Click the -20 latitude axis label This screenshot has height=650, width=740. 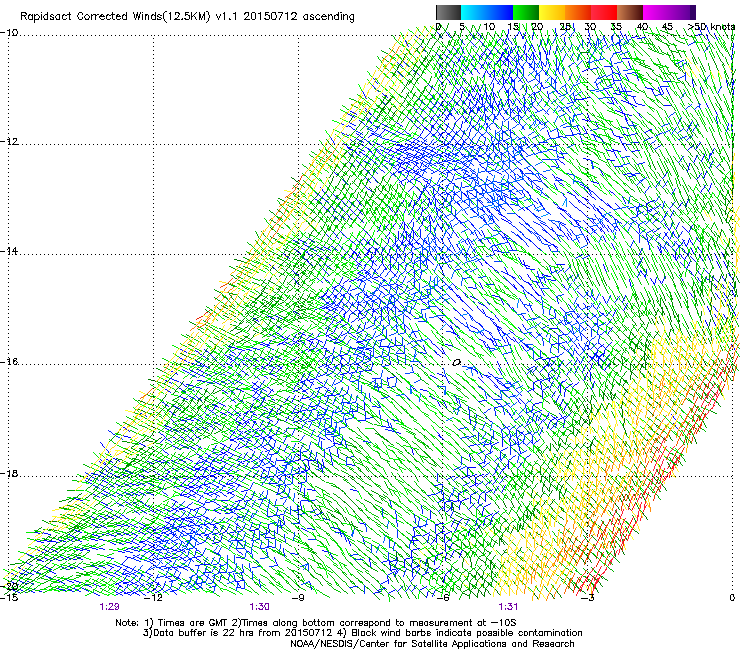(x=9, y=586)
